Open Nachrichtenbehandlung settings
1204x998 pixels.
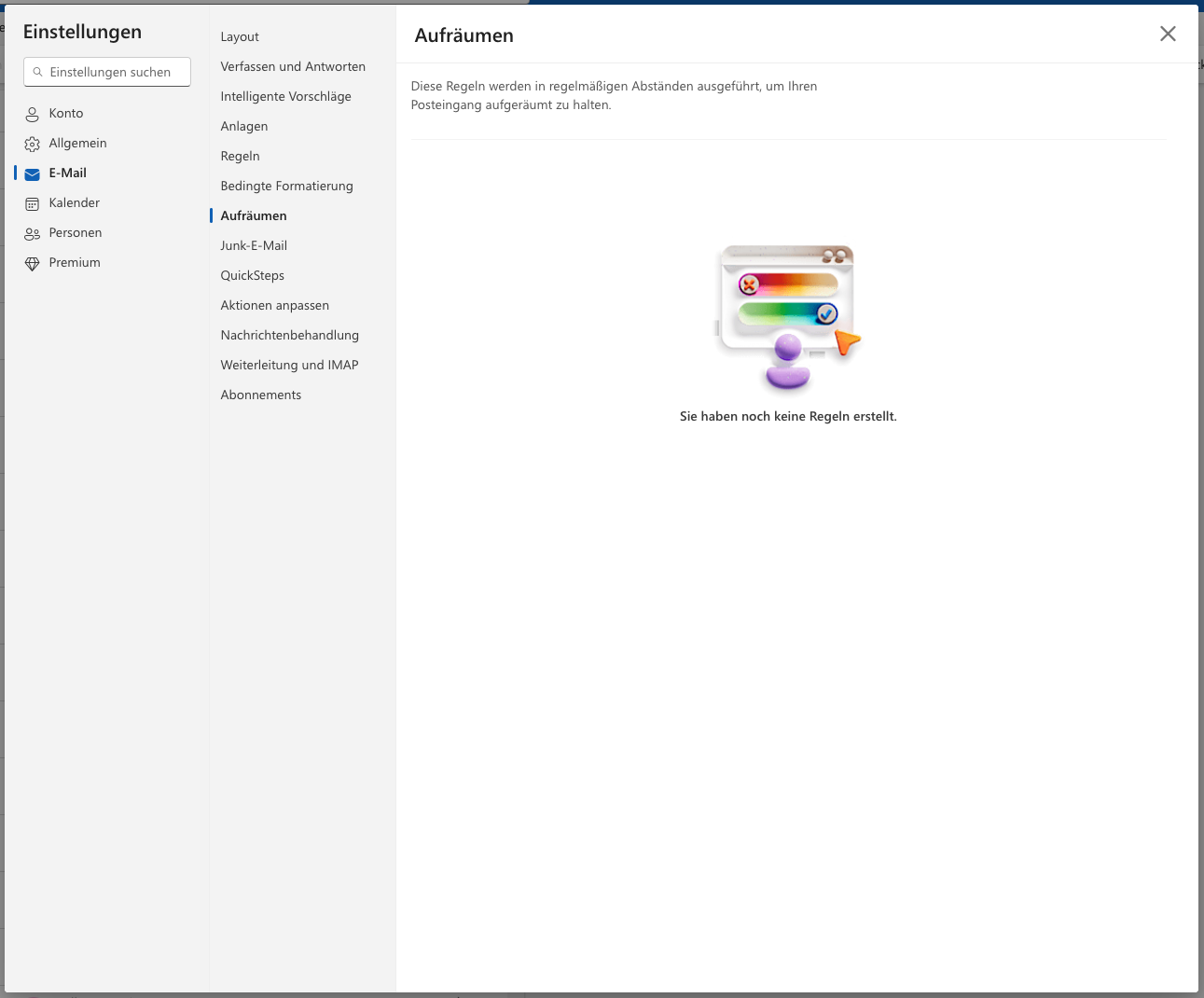click(289, 335)
